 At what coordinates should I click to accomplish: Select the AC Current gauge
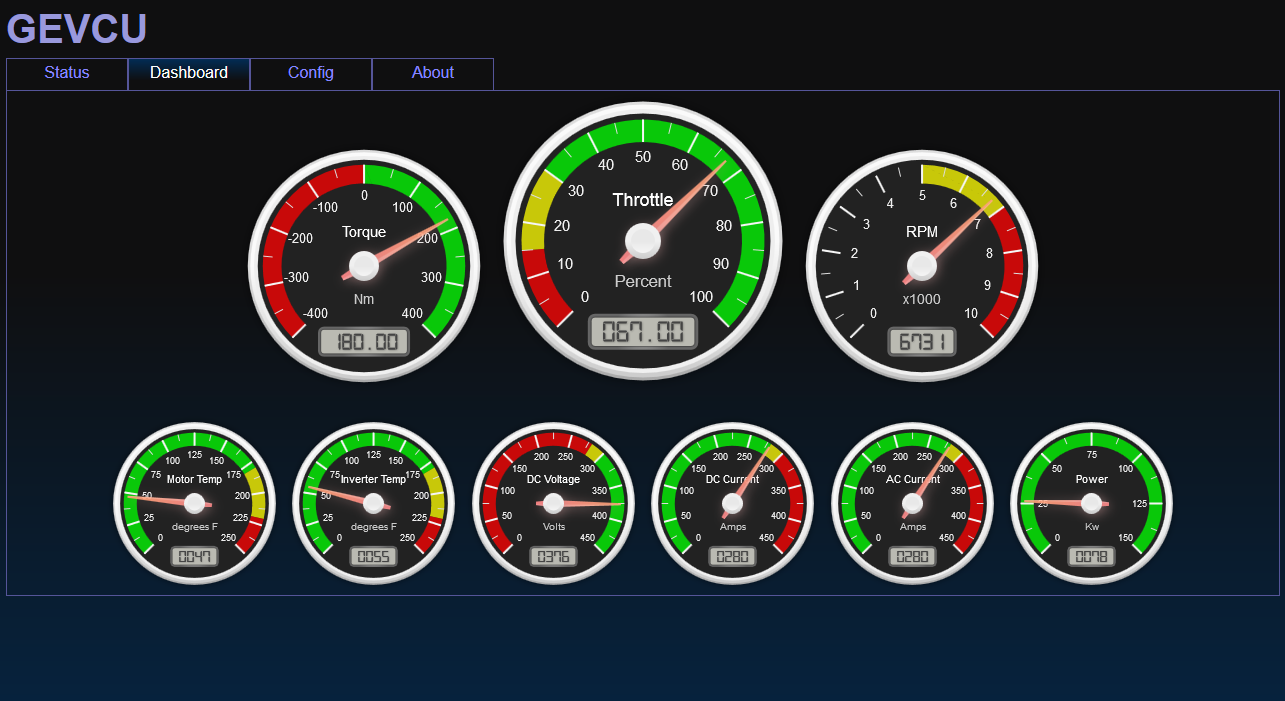(x=912, y=503)
